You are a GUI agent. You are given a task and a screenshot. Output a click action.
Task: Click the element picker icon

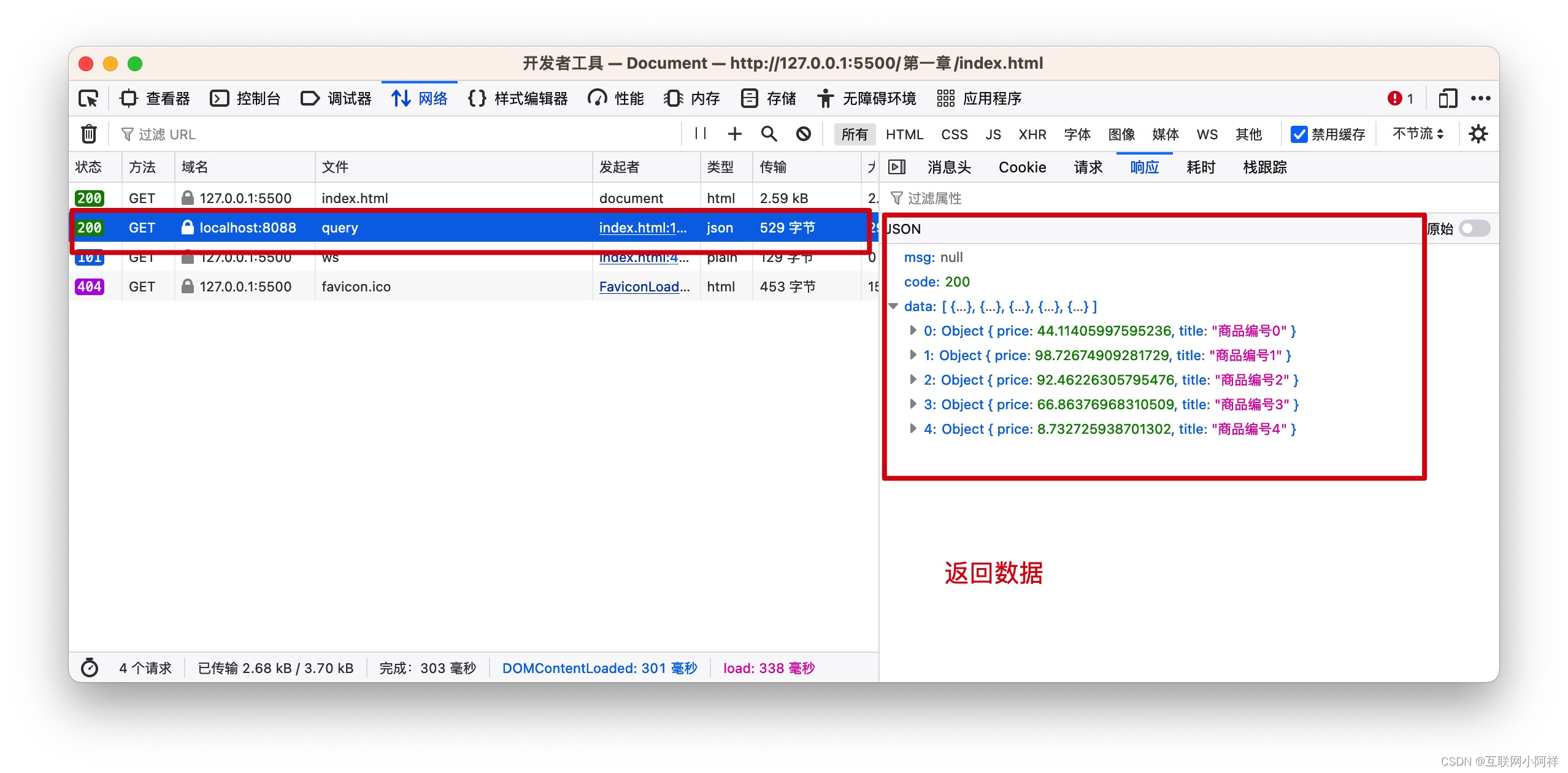click(88, 98)
